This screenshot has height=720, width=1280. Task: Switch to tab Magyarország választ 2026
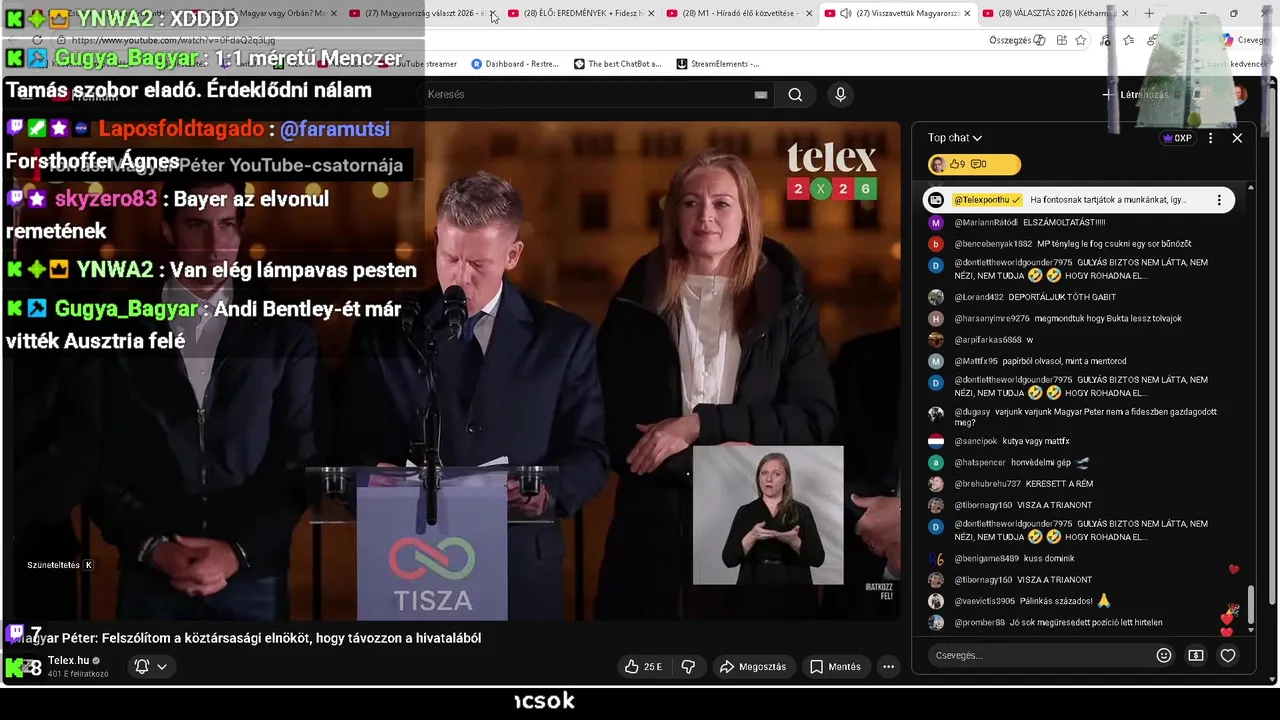420,13
